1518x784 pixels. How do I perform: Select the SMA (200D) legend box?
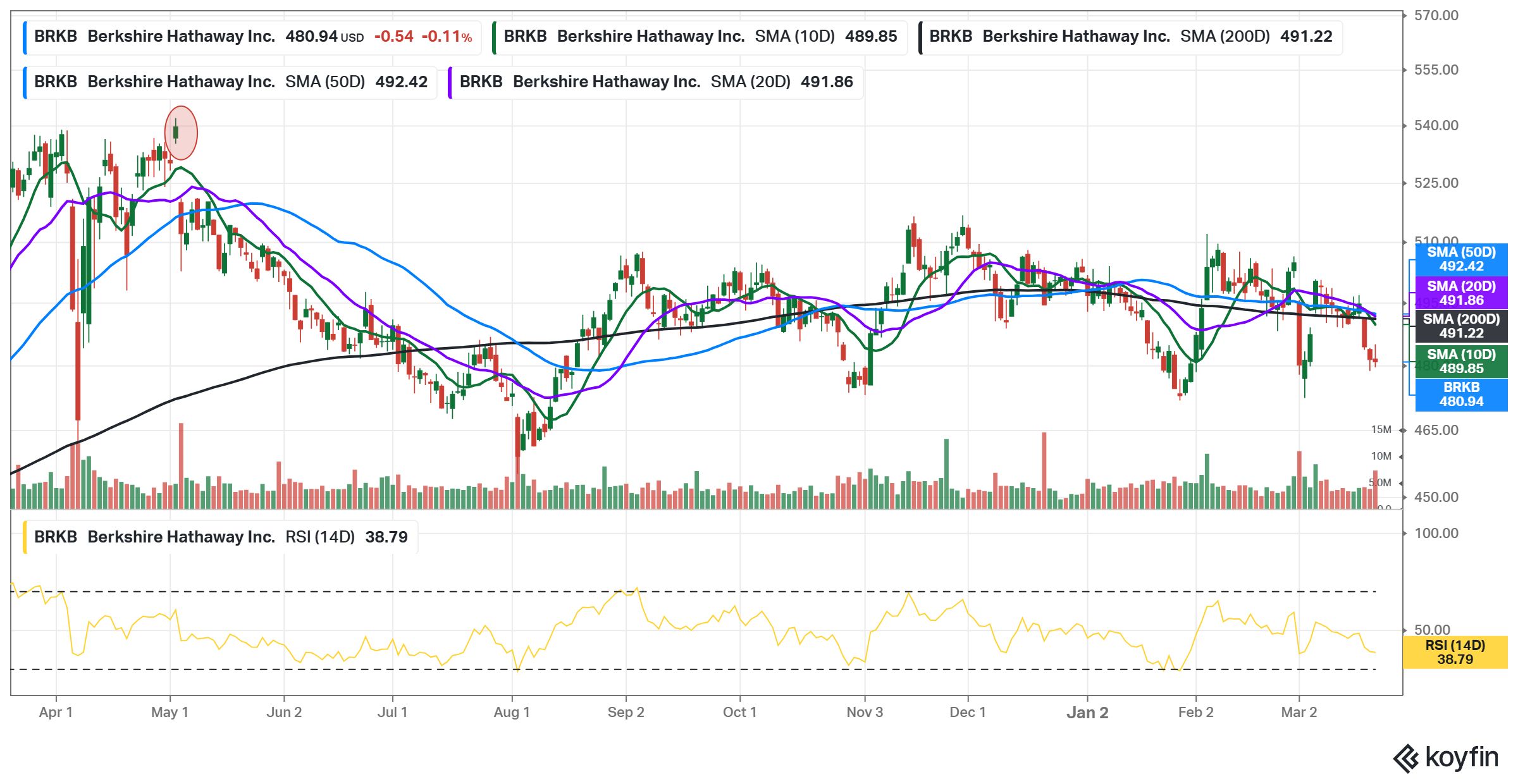1130,37
